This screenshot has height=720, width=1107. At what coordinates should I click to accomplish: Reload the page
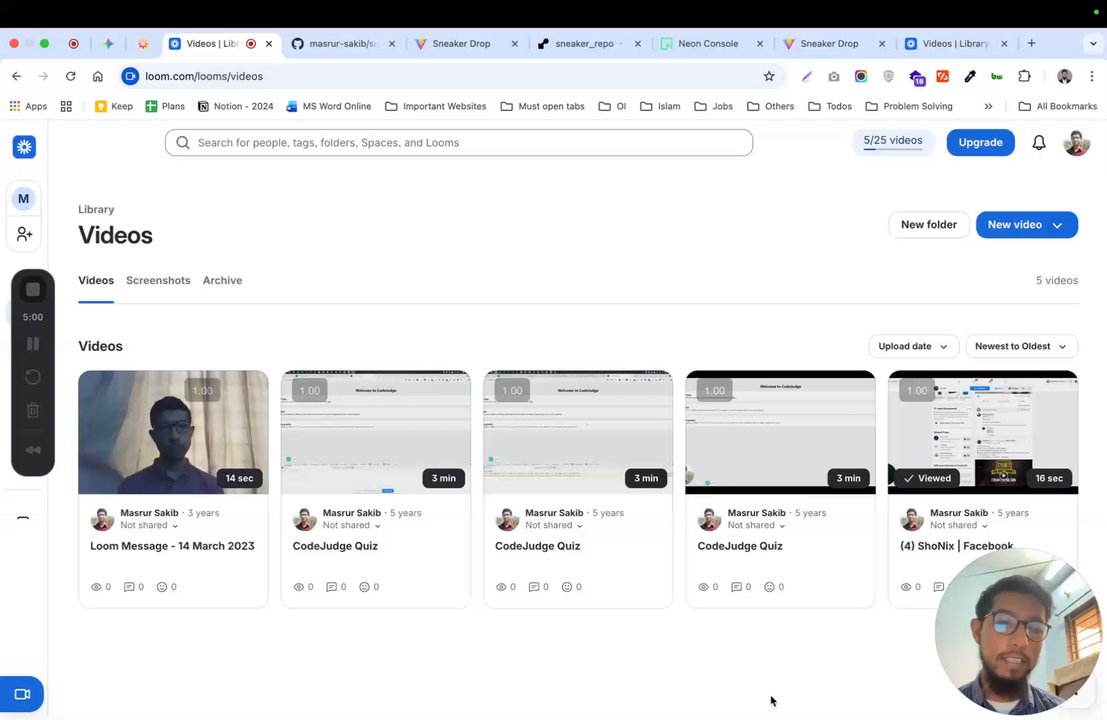click(x=71, y=76)
